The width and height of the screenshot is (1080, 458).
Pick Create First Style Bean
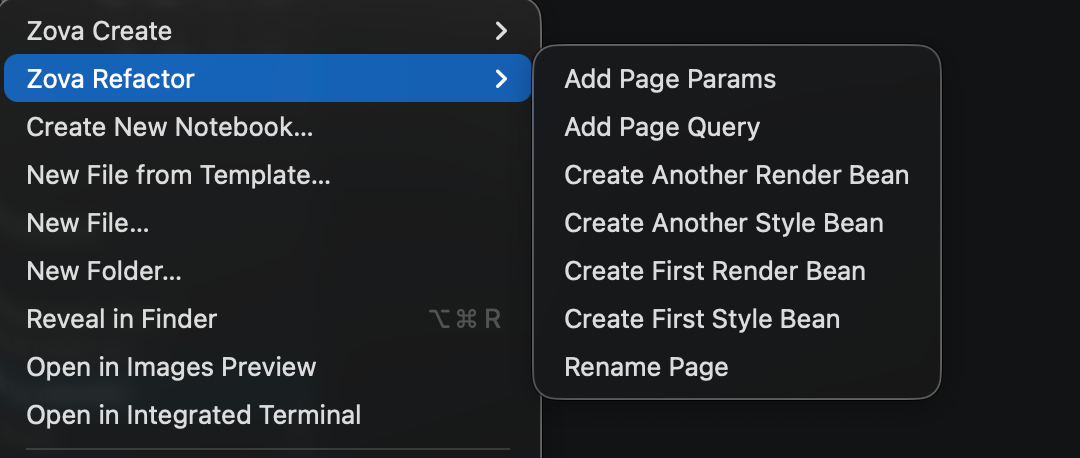702,319
